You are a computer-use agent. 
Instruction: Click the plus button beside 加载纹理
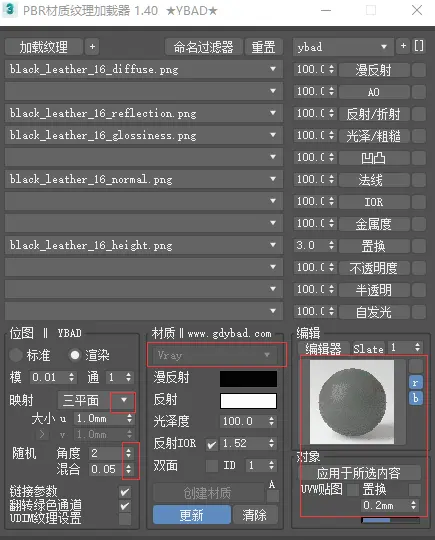(92, 47)
